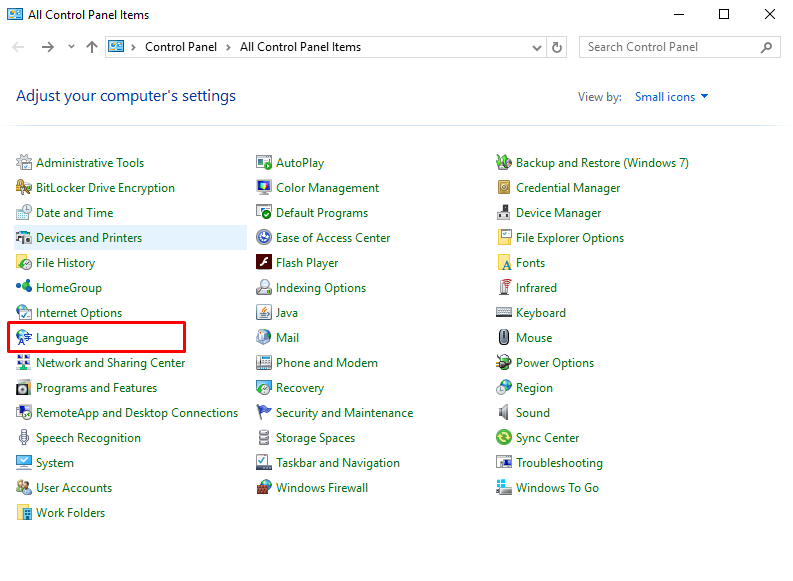Viewport: 793px width, 581px height.
Task: Open the Work Folders link
Action: tap(70, 513)
